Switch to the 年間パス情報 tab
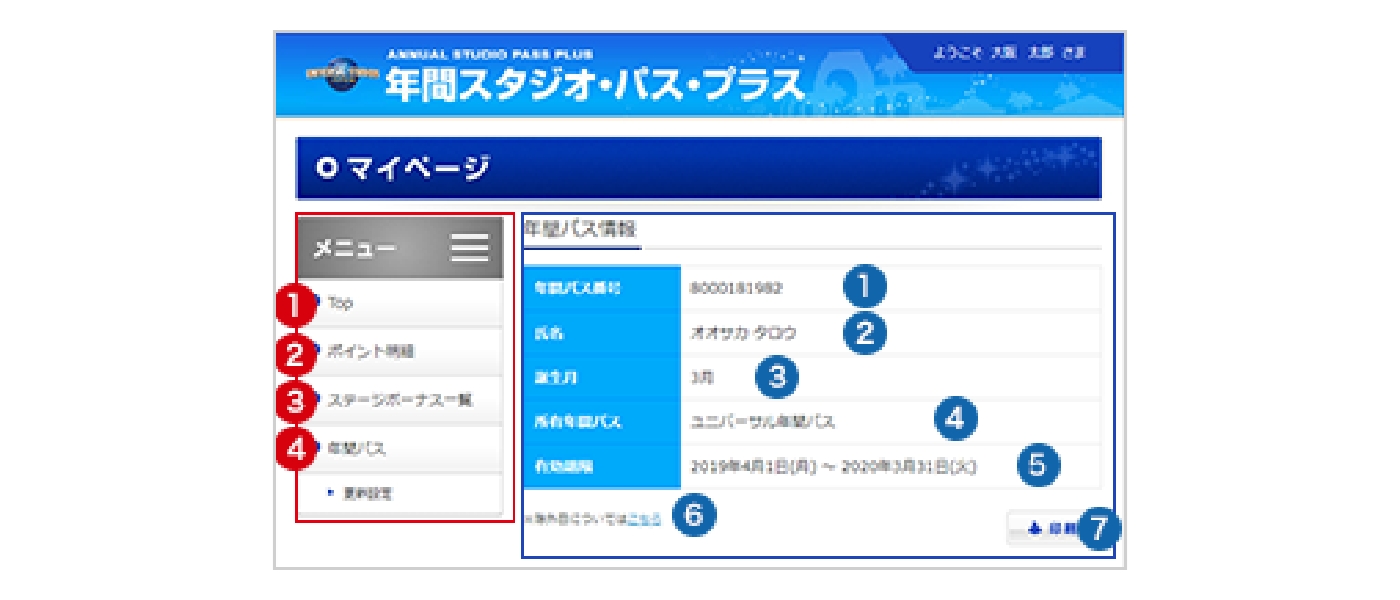Image resolution: width=1400 pixels, height=600 pixels. (580, 229)
